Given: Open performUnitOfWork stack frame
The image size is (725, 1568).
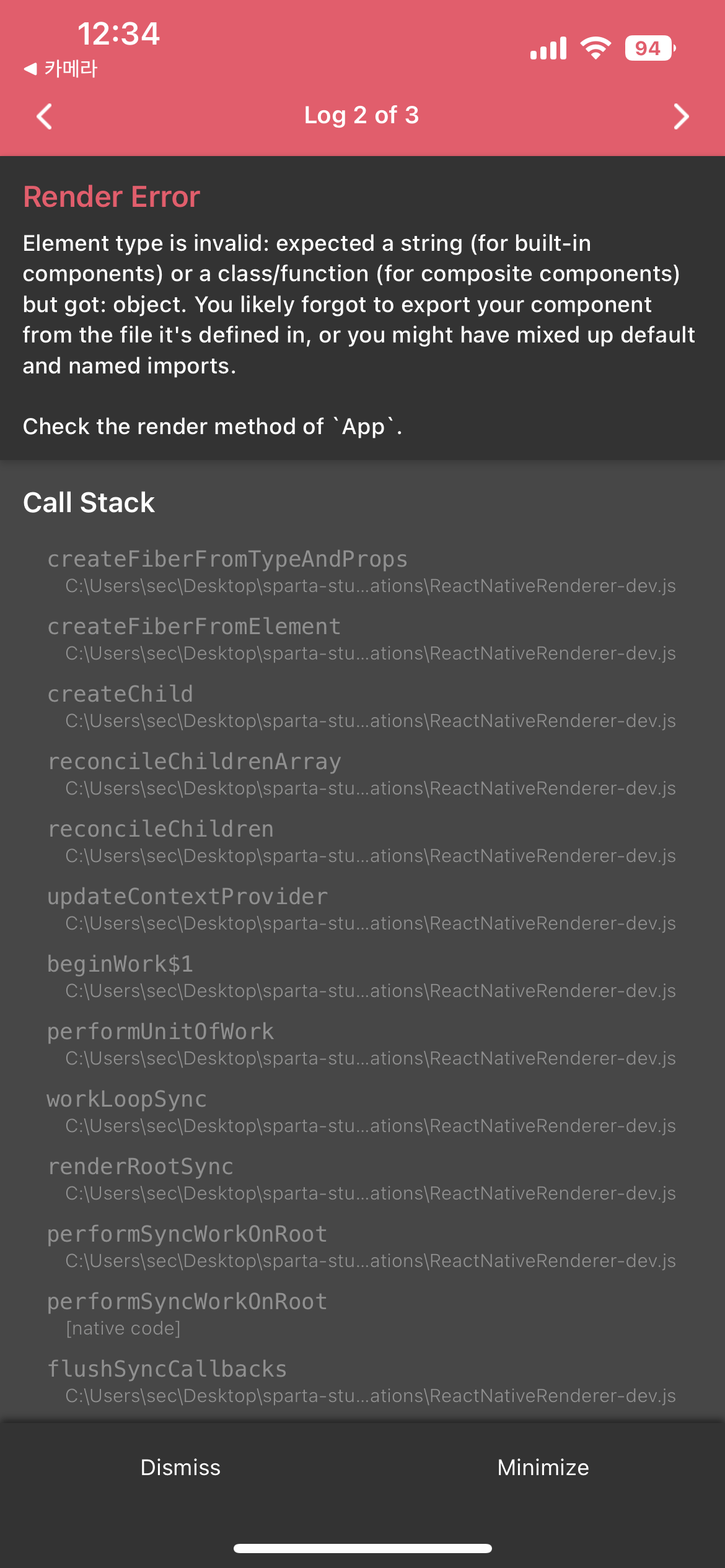Looking at the screenshot, I should [362, 1043].
